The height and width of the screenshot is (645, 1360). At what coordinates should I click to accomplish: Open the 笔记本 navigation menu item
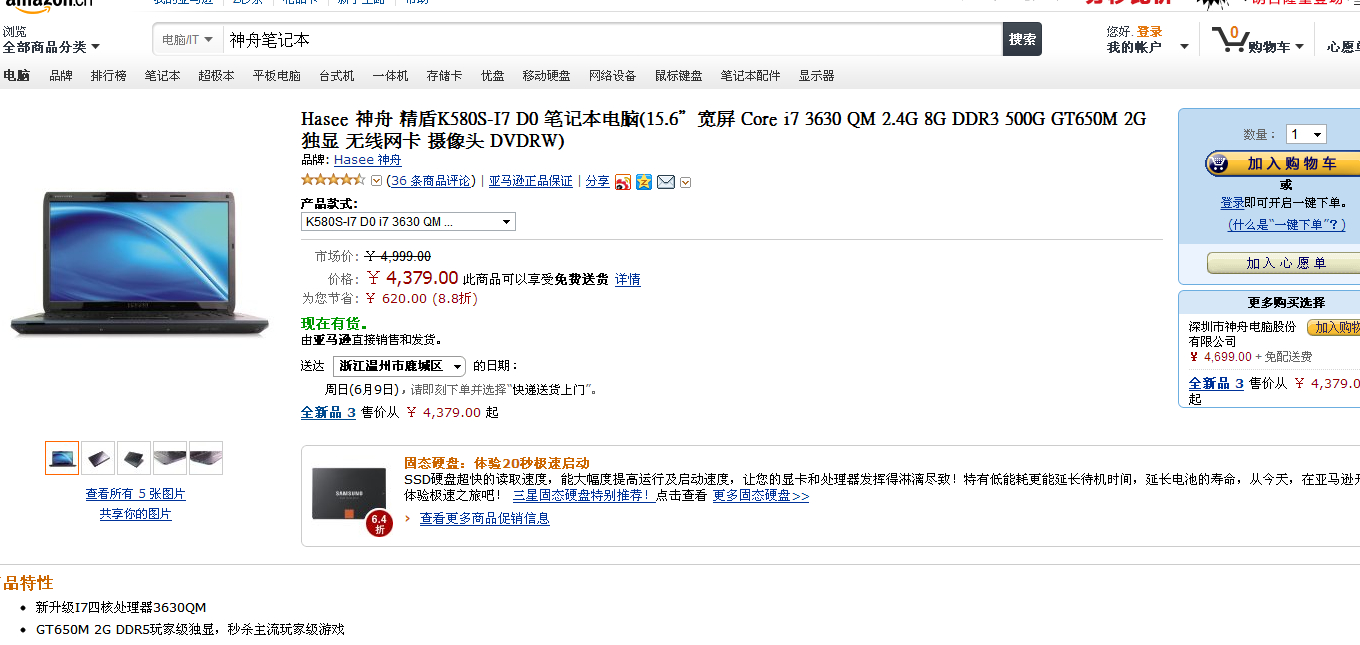coord(162,76)
